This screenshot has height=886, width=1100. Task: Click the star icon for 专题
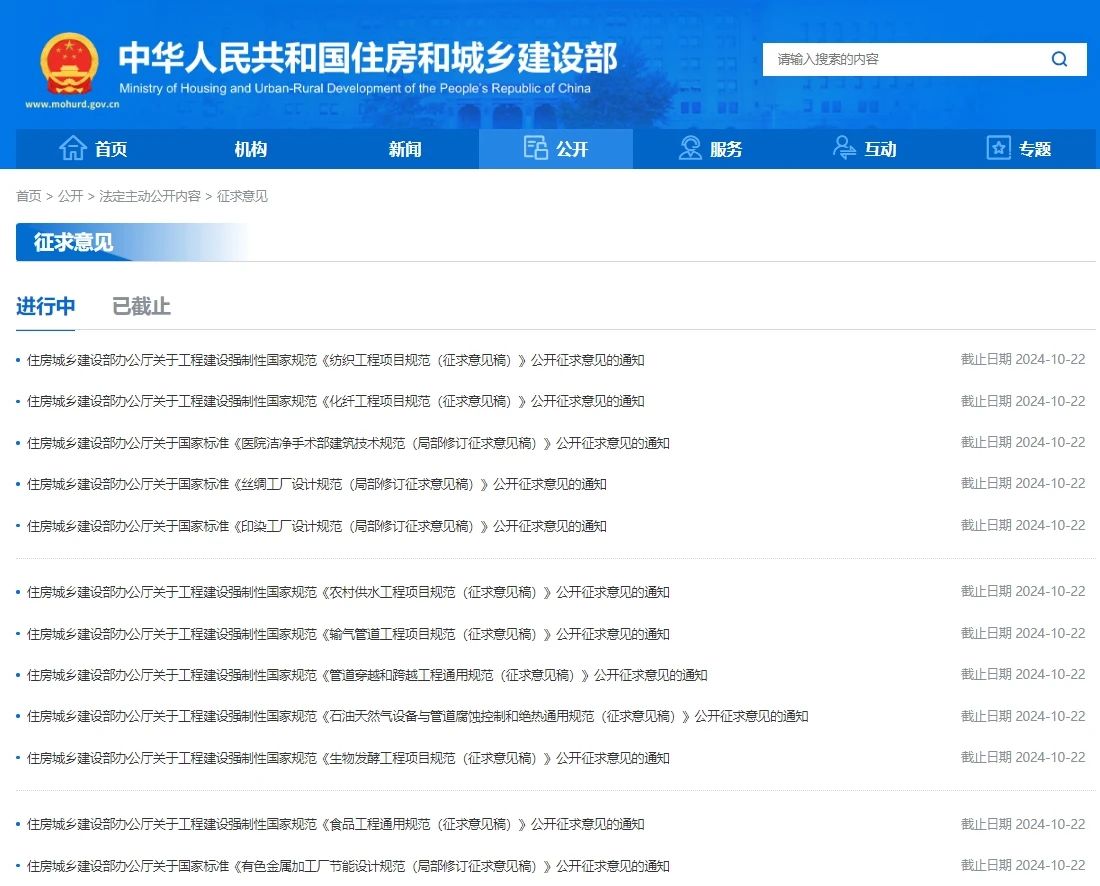click(x=998, y=149)
